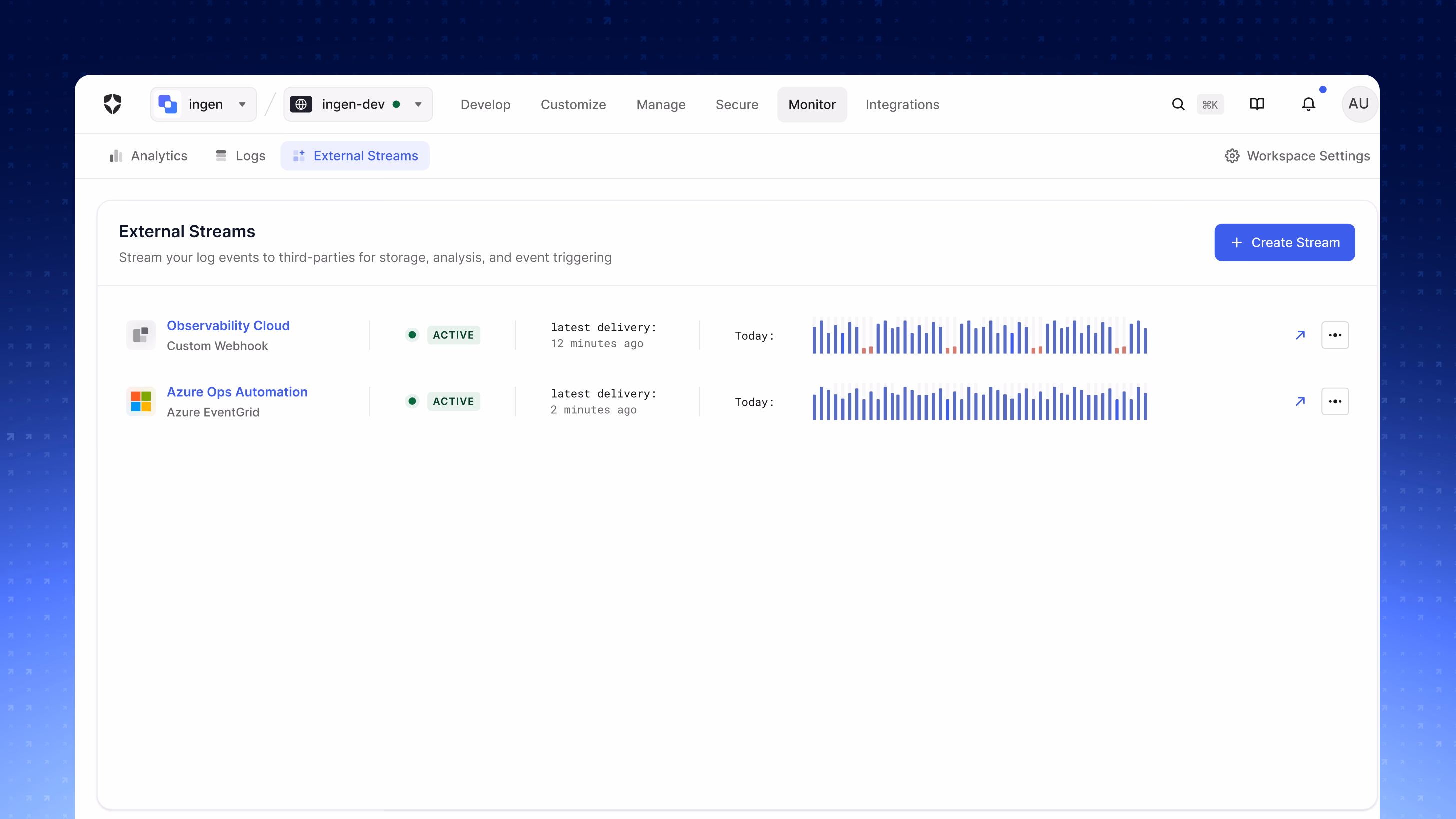This screenshot has width=1456, height=819.
Task: Open the more options menu for Observability Cloud
Action: [1335, 335]
